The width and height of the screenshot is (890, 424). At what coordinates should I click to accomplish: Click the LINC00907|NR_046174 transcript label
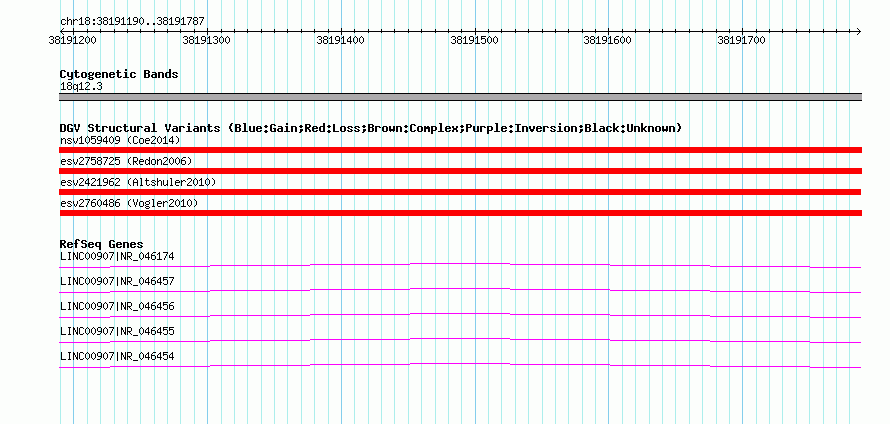(117, 257)
